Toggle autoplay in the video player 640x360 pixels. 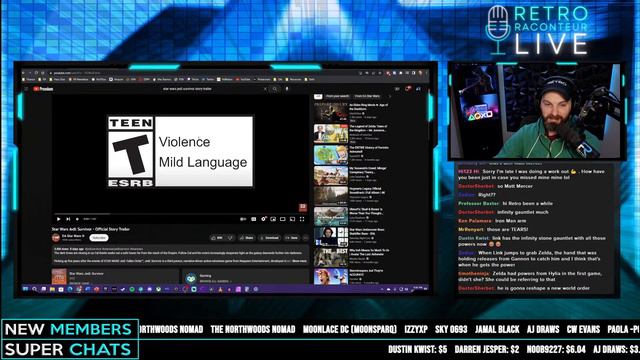243,219
